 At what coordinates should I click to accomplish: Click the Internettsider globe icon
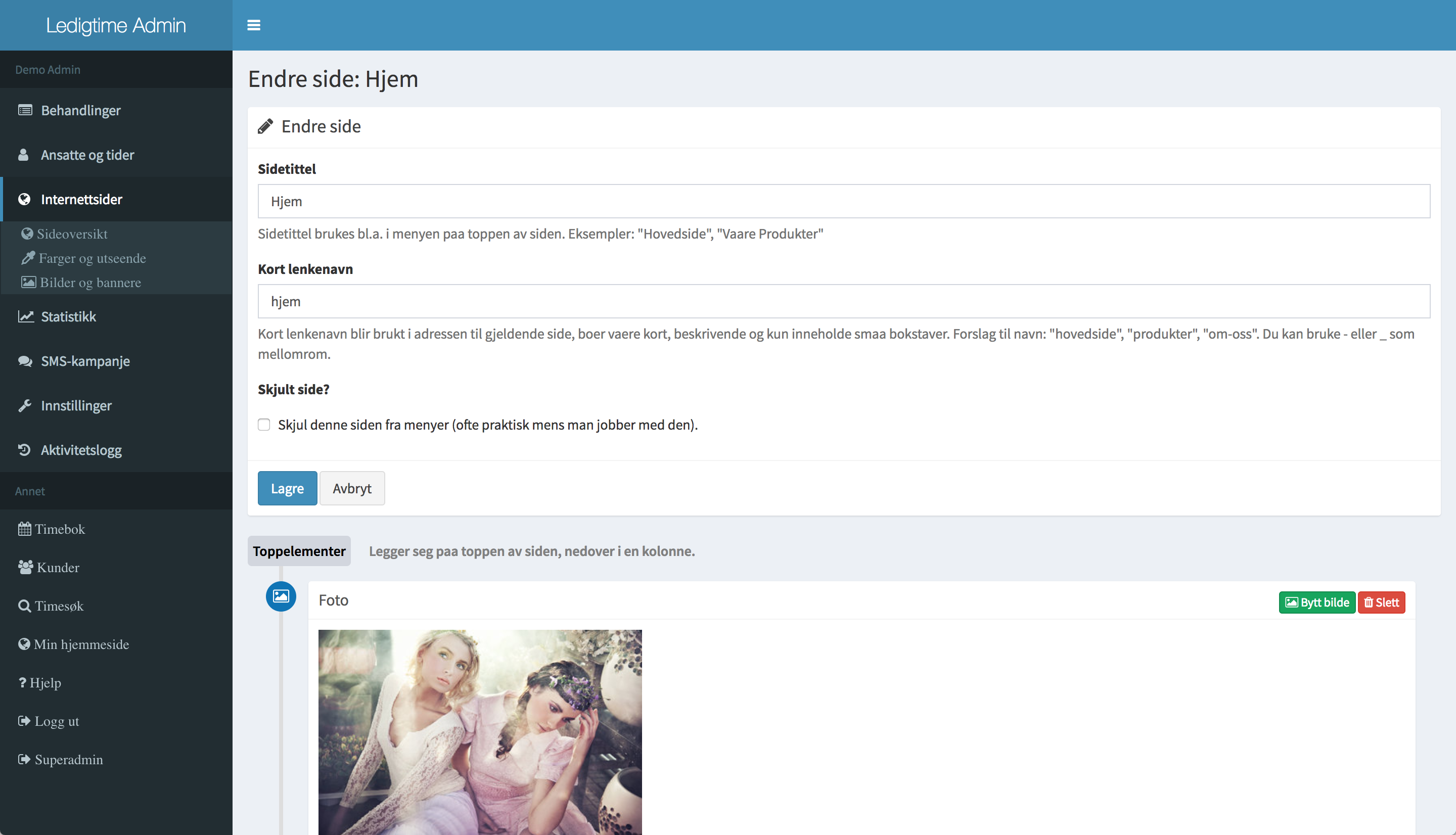(x=24, y=199)
